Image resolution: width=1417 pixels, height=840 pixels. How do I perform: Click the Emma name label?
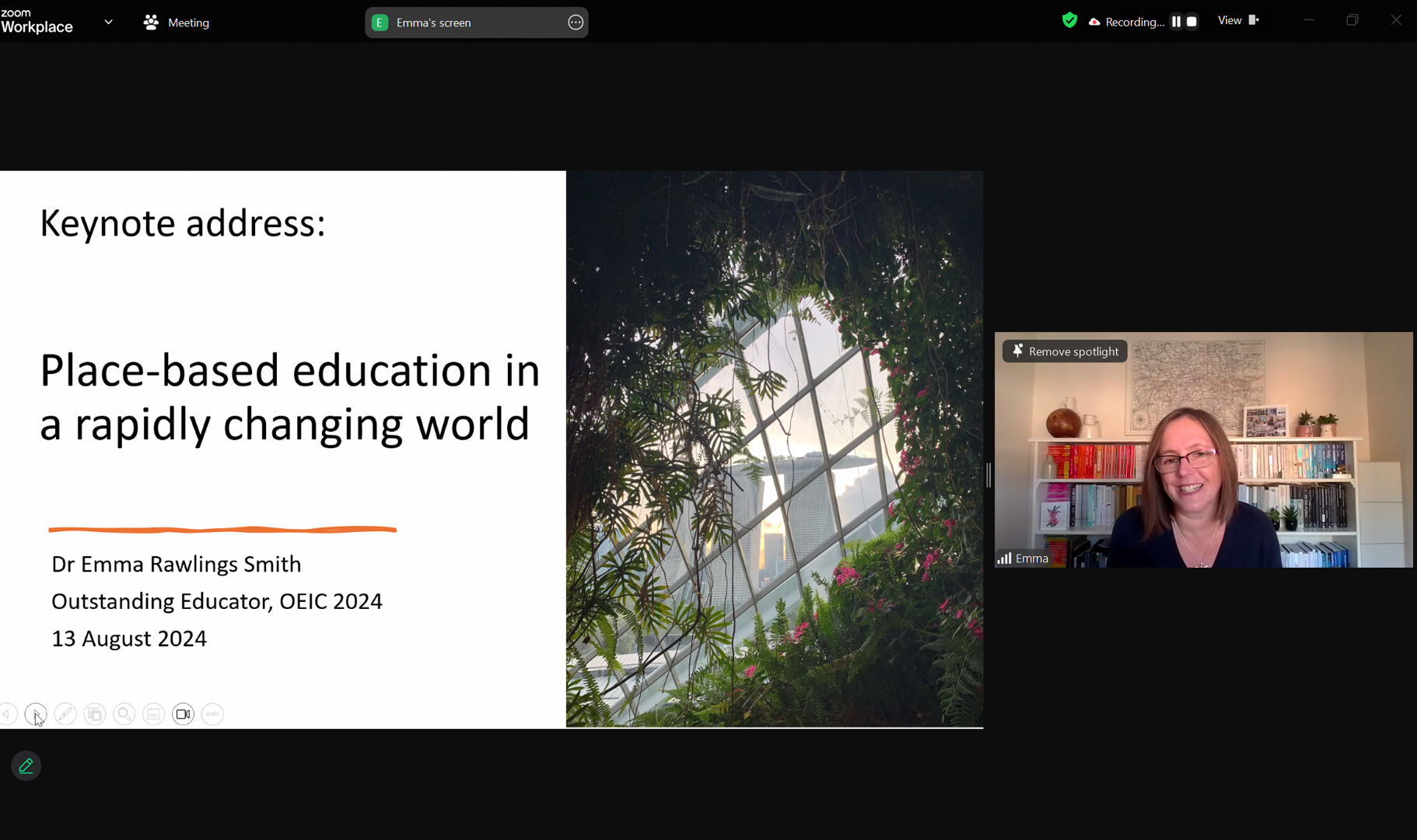pyautogui.click(x=1031, y=558)
